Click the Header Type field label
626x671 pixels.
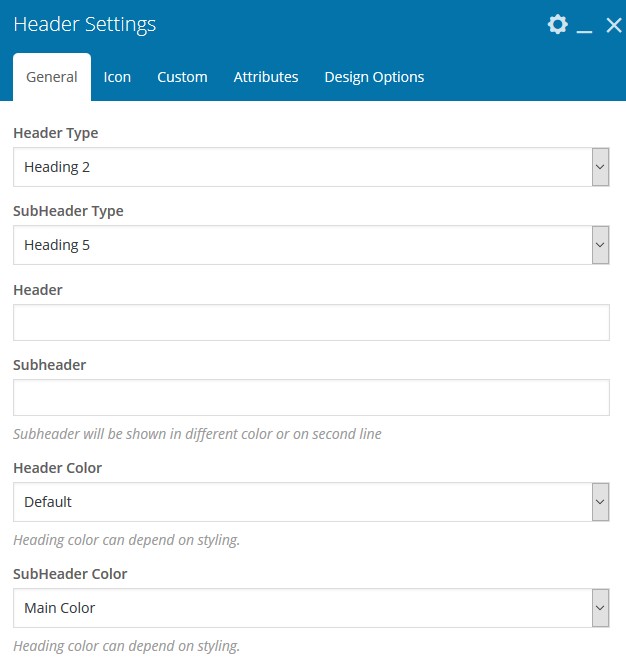(56, 133)
